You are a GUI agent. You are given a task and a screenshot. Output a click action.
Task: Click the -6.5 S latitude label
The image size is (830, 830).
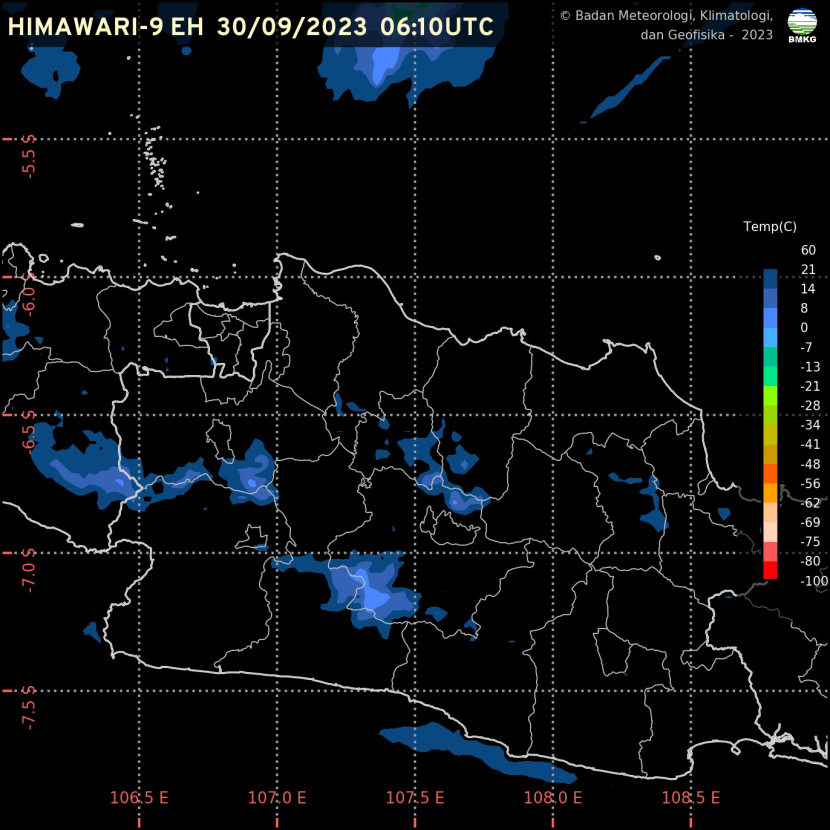tap(29, 432)
